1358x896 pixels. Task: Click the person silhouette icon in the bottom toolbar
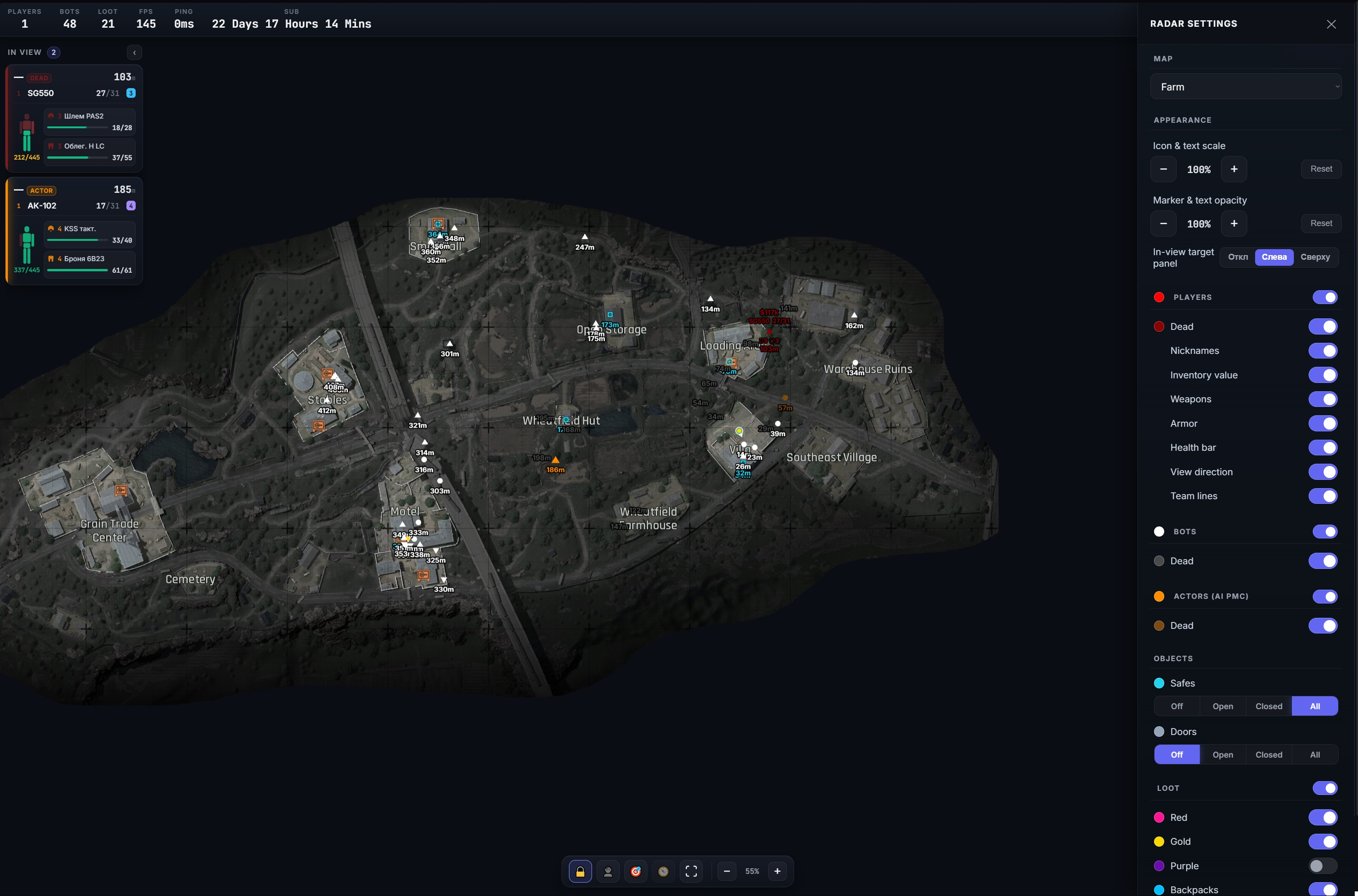pos(608,872)
